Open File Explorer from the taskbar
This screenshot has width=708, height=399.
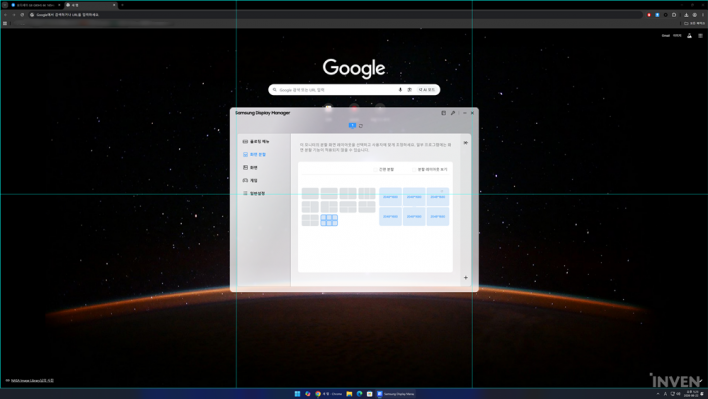coord(349,394)
